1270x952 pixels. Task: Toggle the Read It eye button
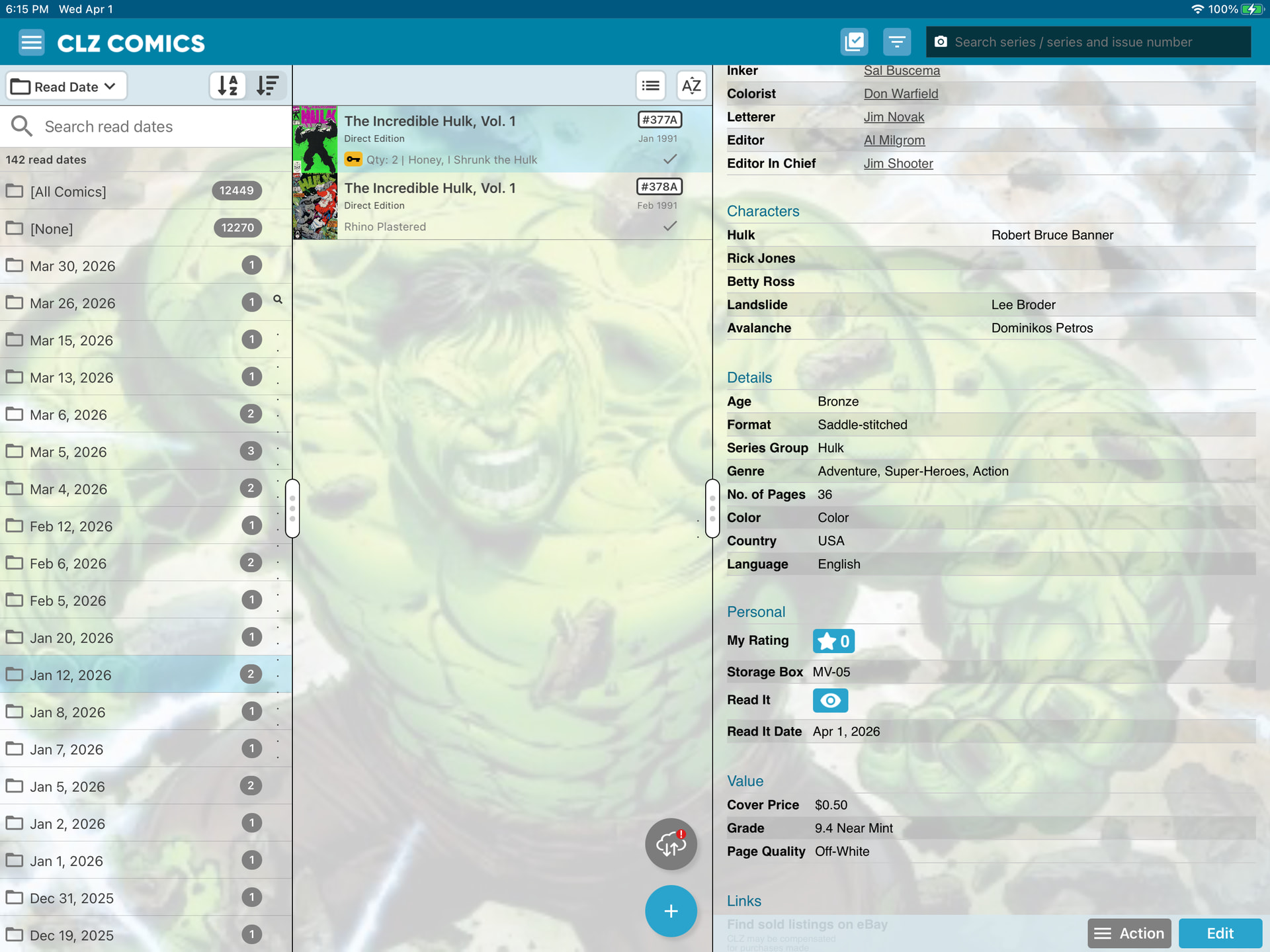829,700
